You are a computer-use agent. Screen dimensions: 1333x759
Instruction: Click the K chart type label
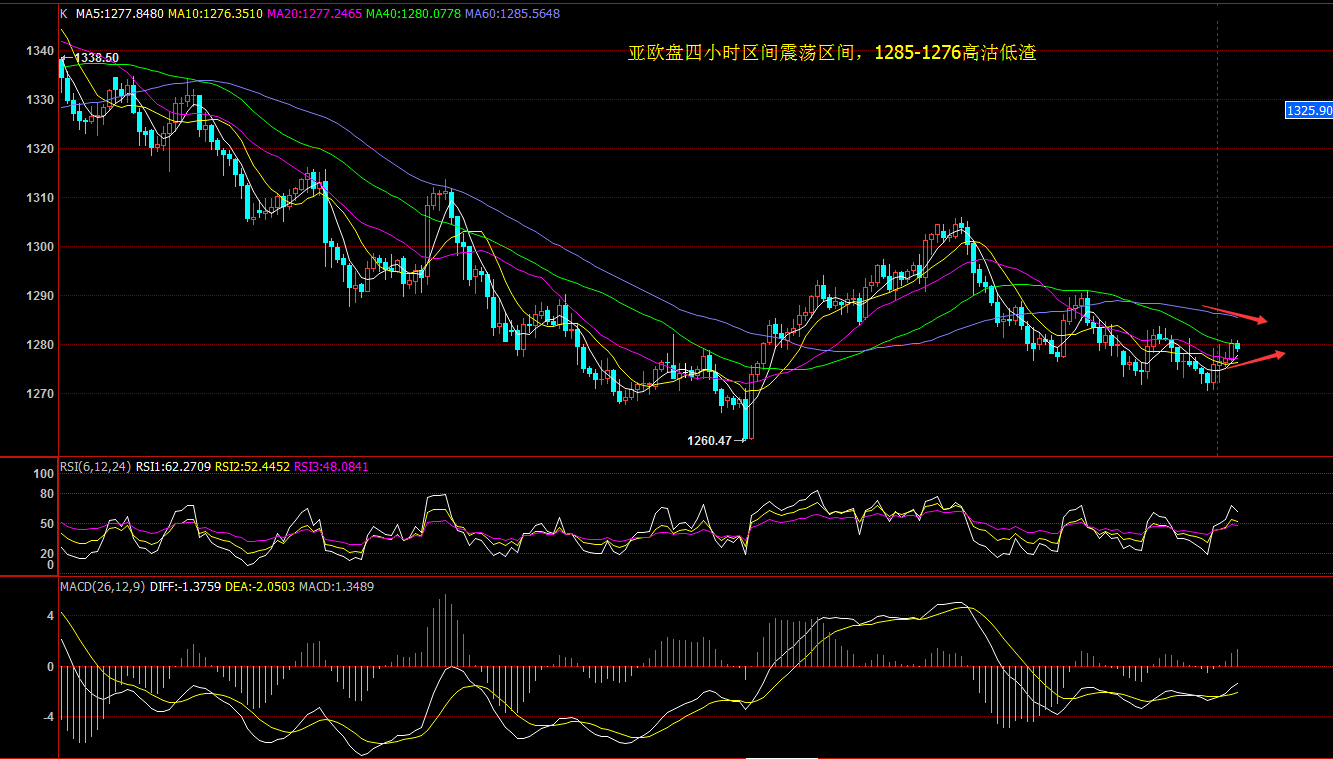click(x=64, y=14)
